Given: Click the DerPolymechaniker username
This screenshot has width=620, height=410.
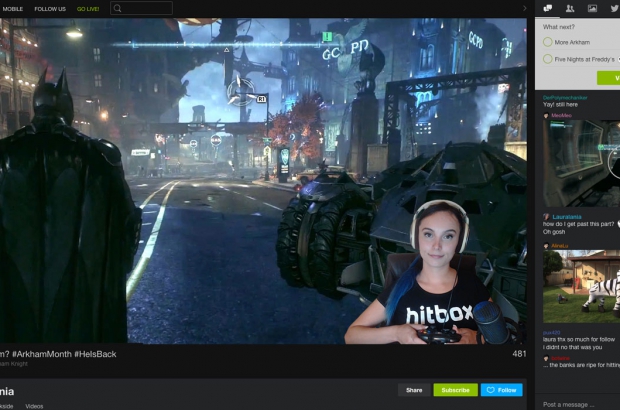Looking at the screenshot, I should (565, 98).
